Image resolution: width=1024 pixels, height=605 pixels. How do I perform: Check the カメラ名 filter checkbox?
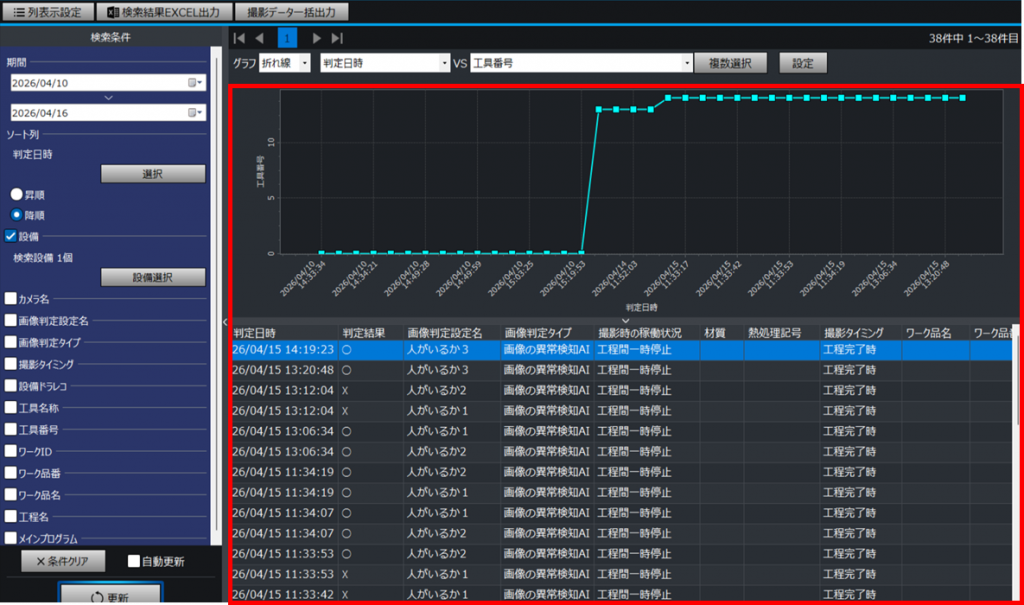11,298
